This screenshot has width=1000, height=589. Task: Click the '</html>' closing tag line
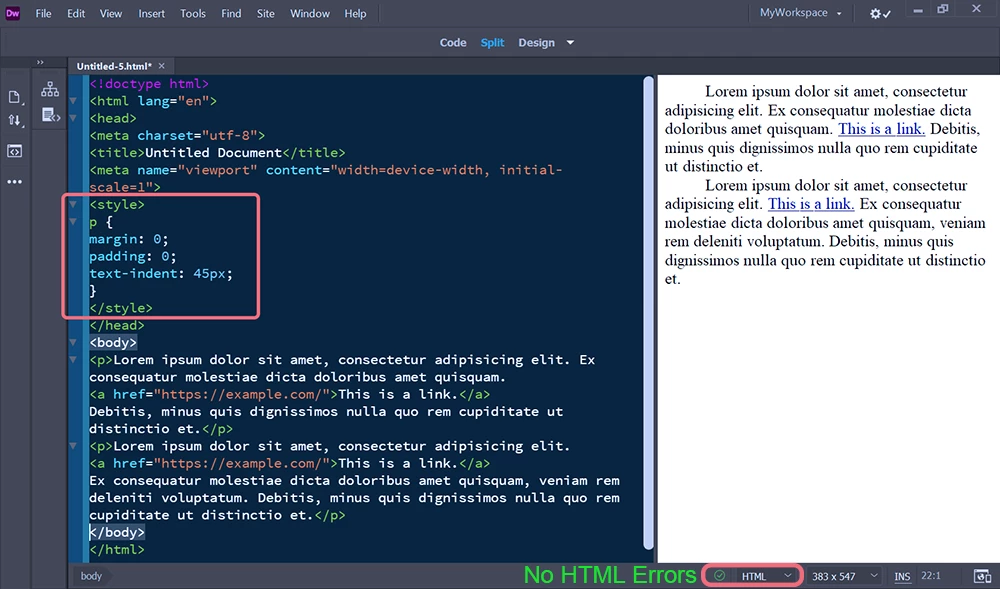(117, 549)
